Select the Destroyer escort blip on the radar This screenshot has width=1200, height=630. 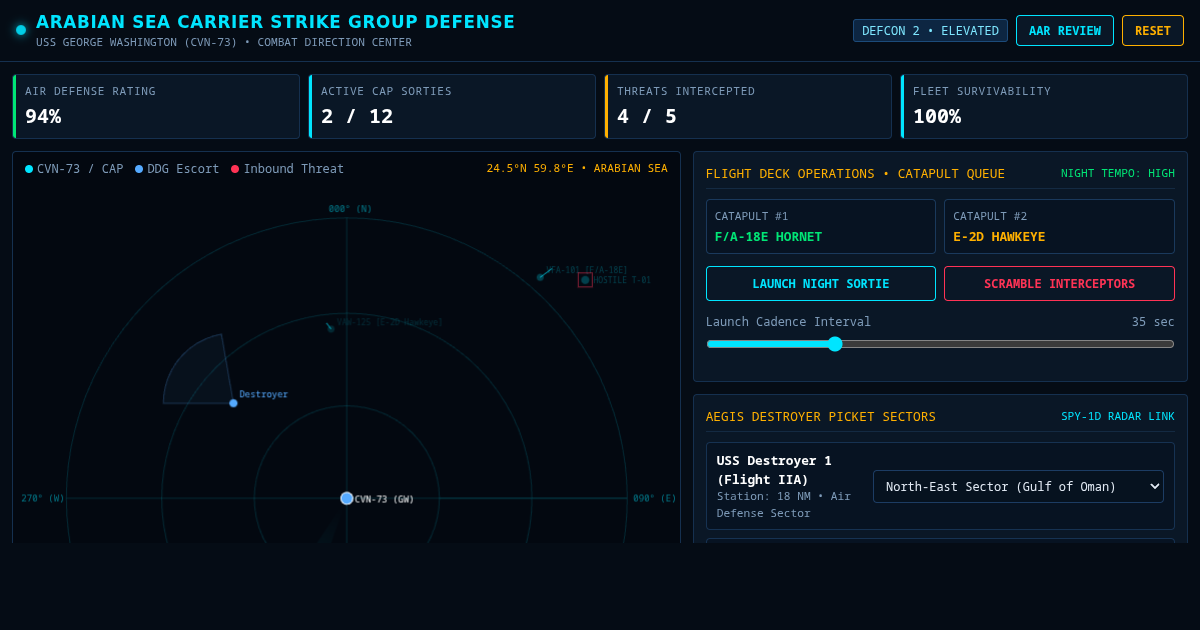pos(233,403)
